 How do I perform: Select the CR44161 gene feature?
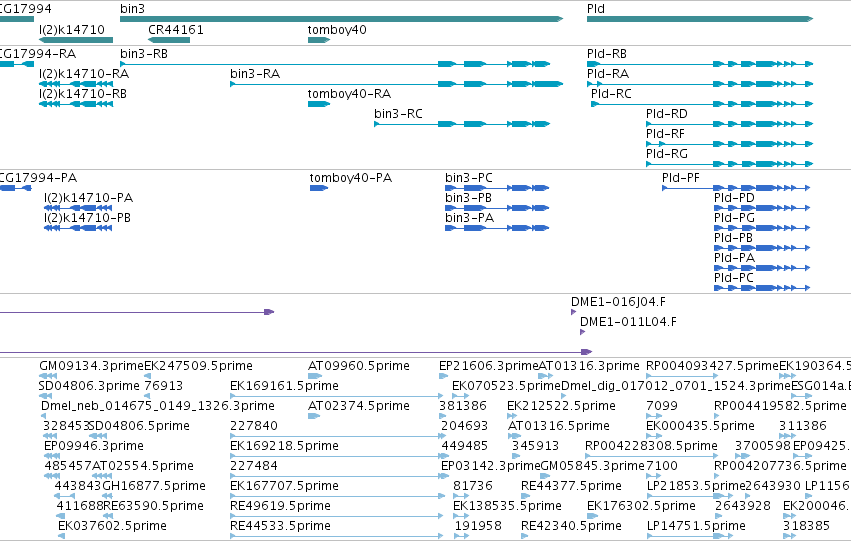pyautogui.click(x=169, y=40)
